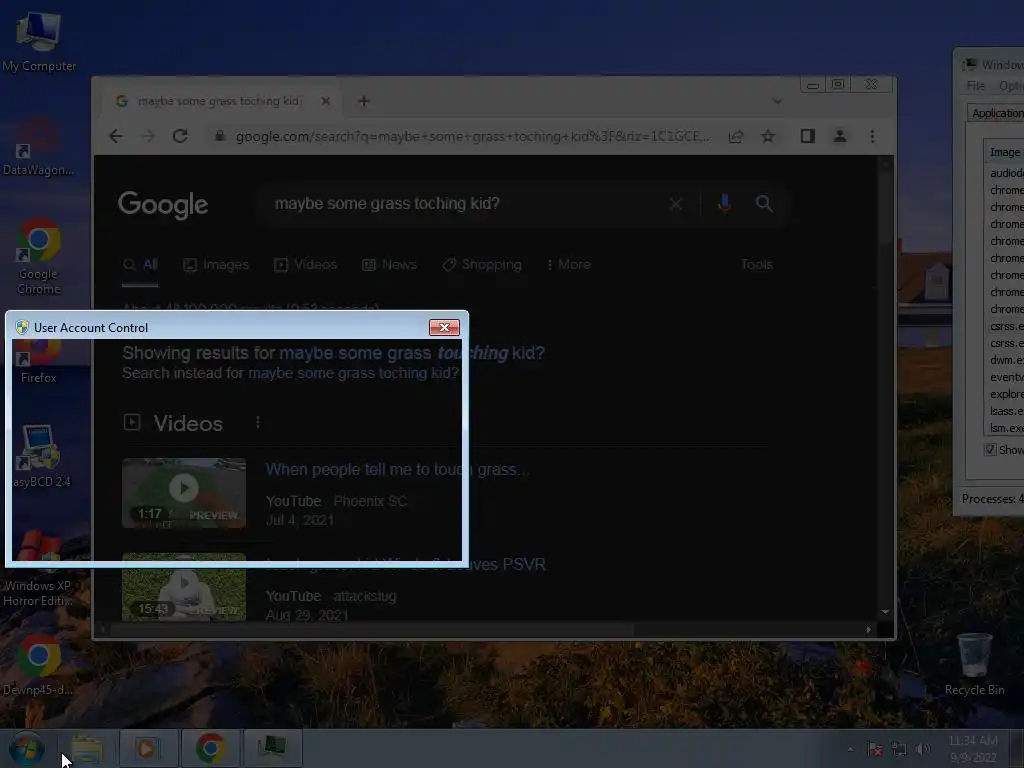This screenshot has width=1024, height=768.
Task: Click the voice search microphone
Action: 724,204
